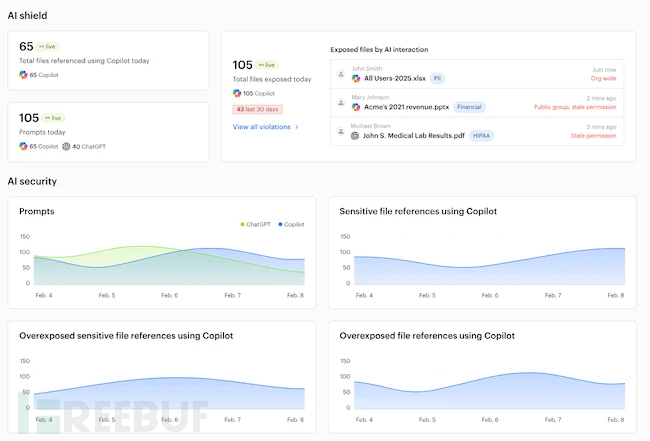Click Michael Brown's user avatar icon
Image resolution: width=650 pixels, height=441 pixels.
[341, 131]
